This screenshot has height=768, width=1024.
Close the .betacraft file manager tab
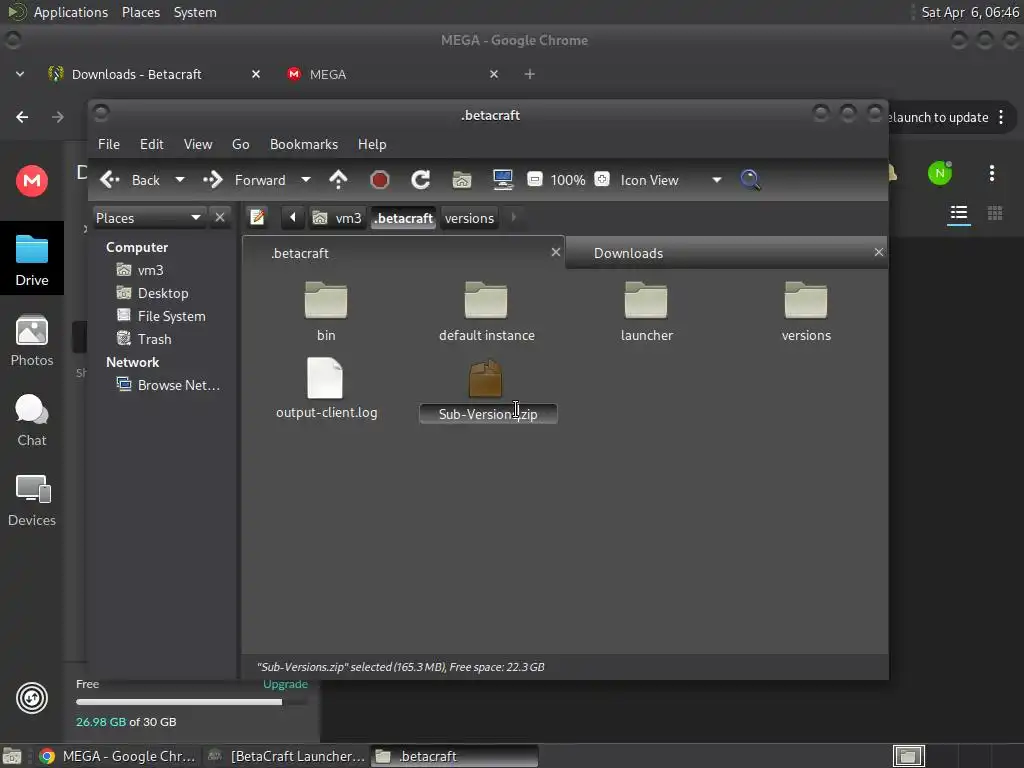coord(556,252)
